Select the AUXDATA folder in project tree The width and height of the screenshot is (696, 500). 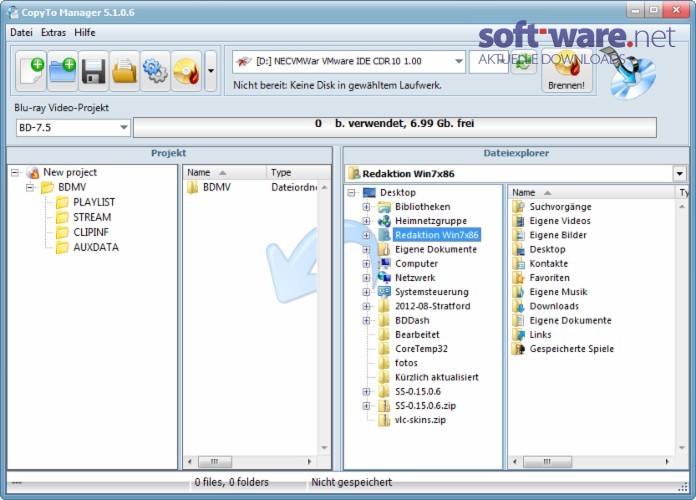point(96,248)
